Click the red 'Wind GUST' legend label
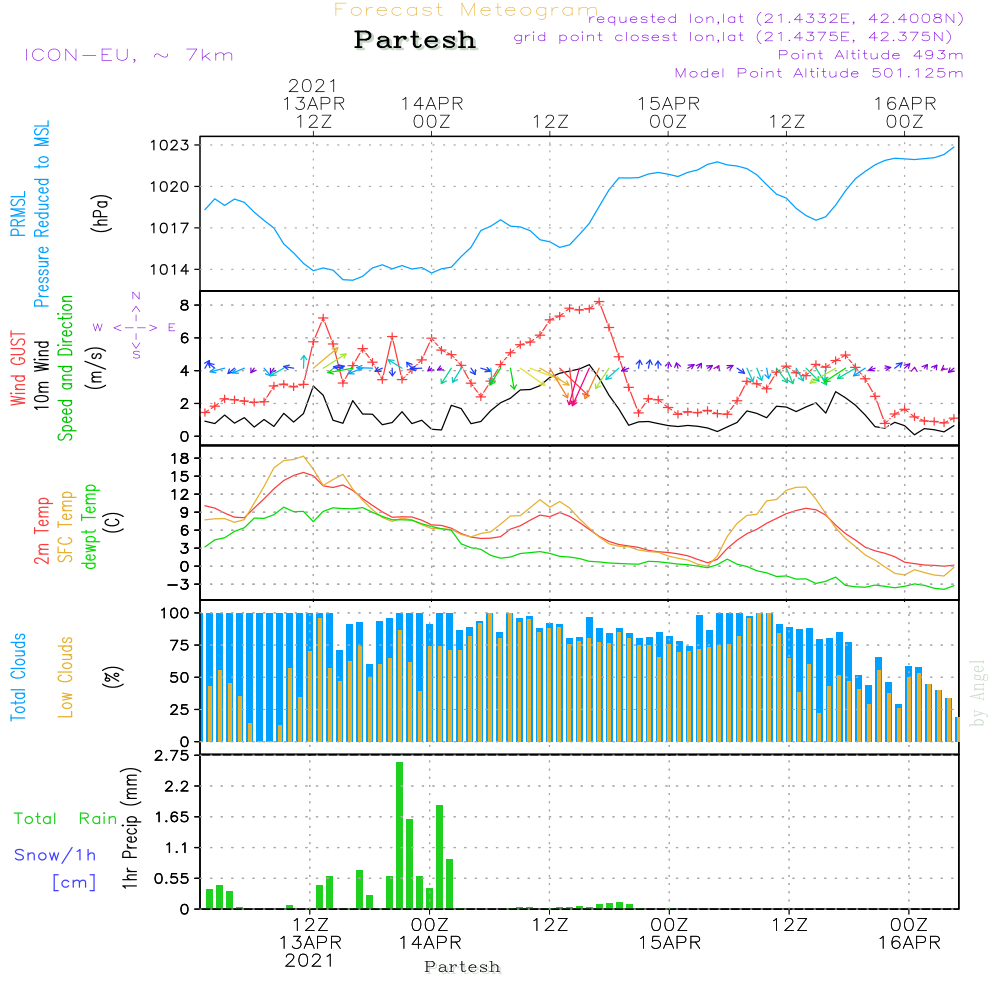 [x=18, y=368]
